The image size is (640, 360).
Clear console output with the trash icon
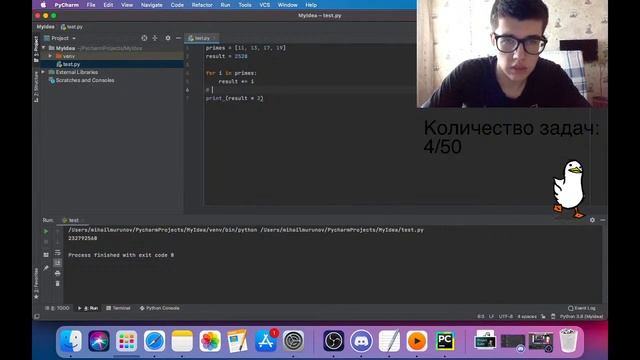click(x=58, y=283)
